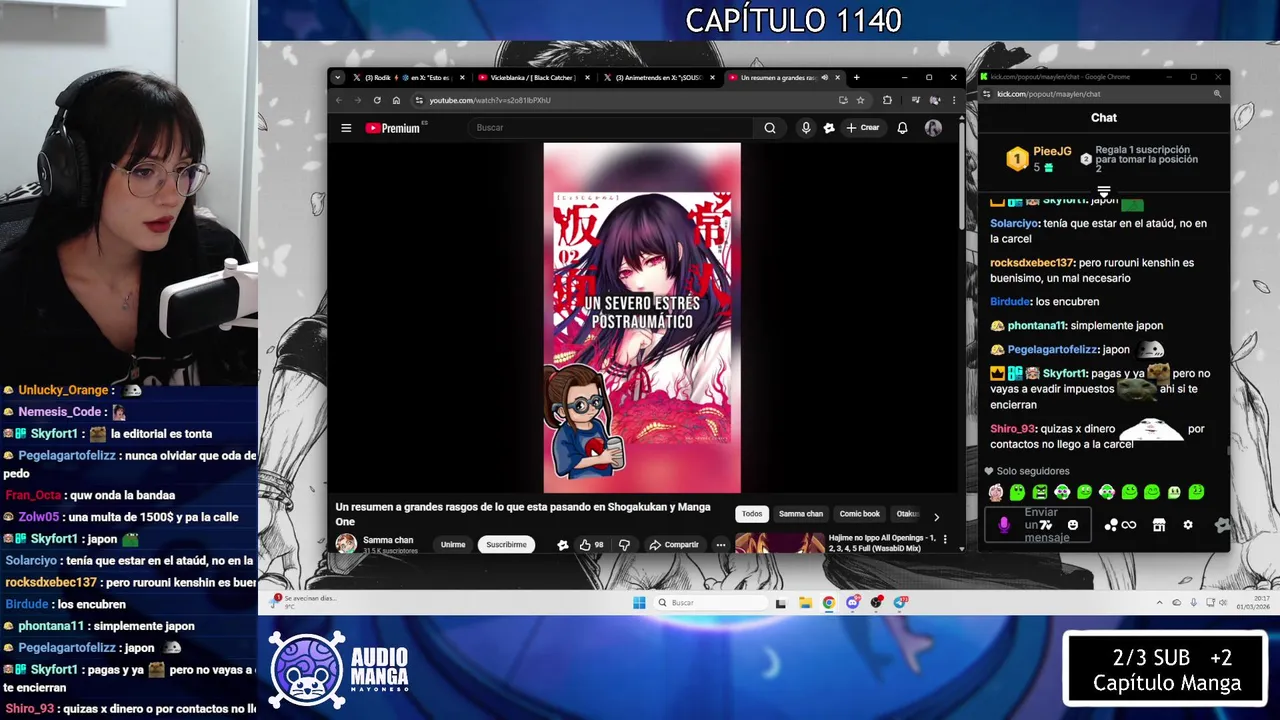Open Hajime no Ippo All Openings thumbnail

(779, 543)
